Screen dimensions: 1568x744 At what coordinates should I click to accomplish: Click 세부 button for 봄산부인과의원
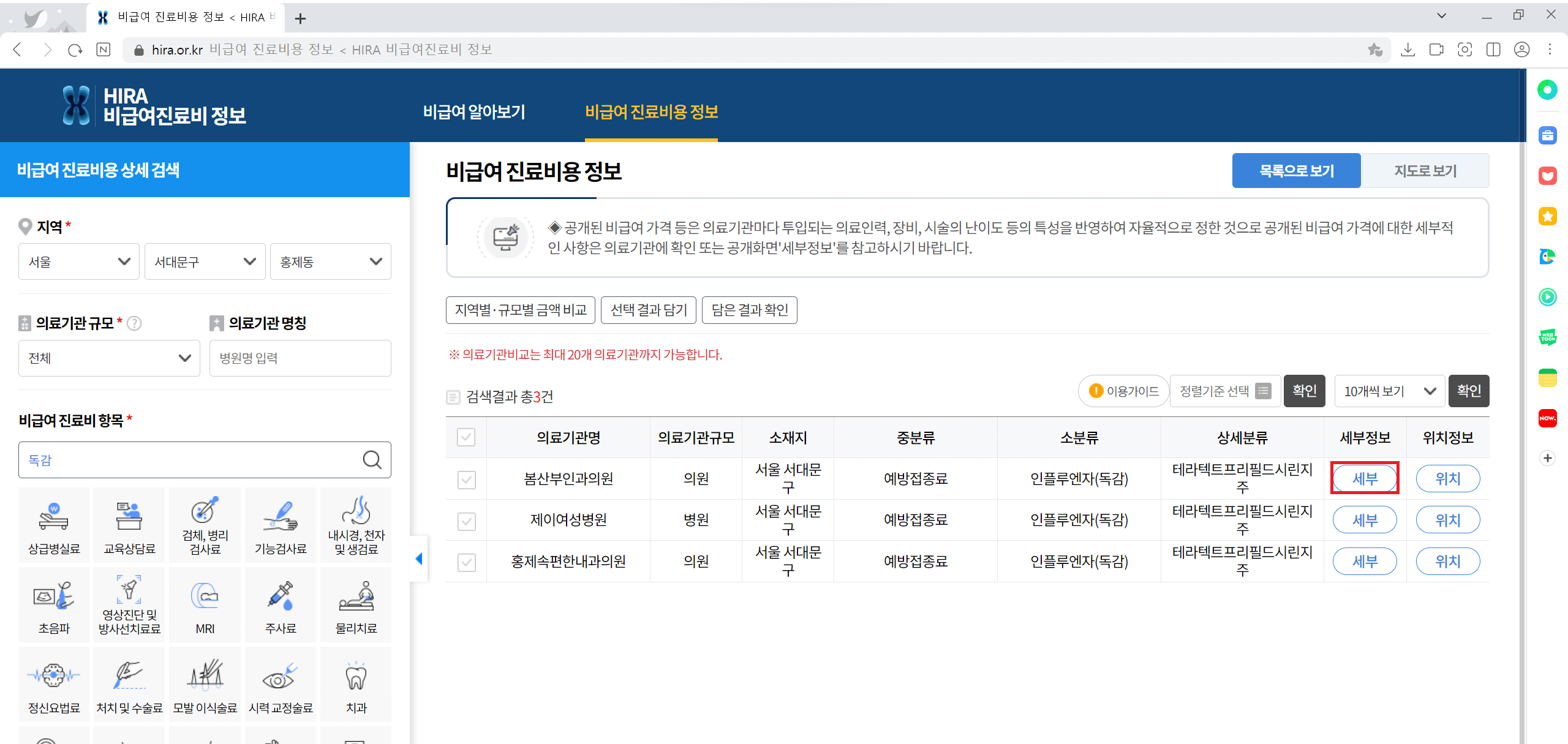[1365, 479]
